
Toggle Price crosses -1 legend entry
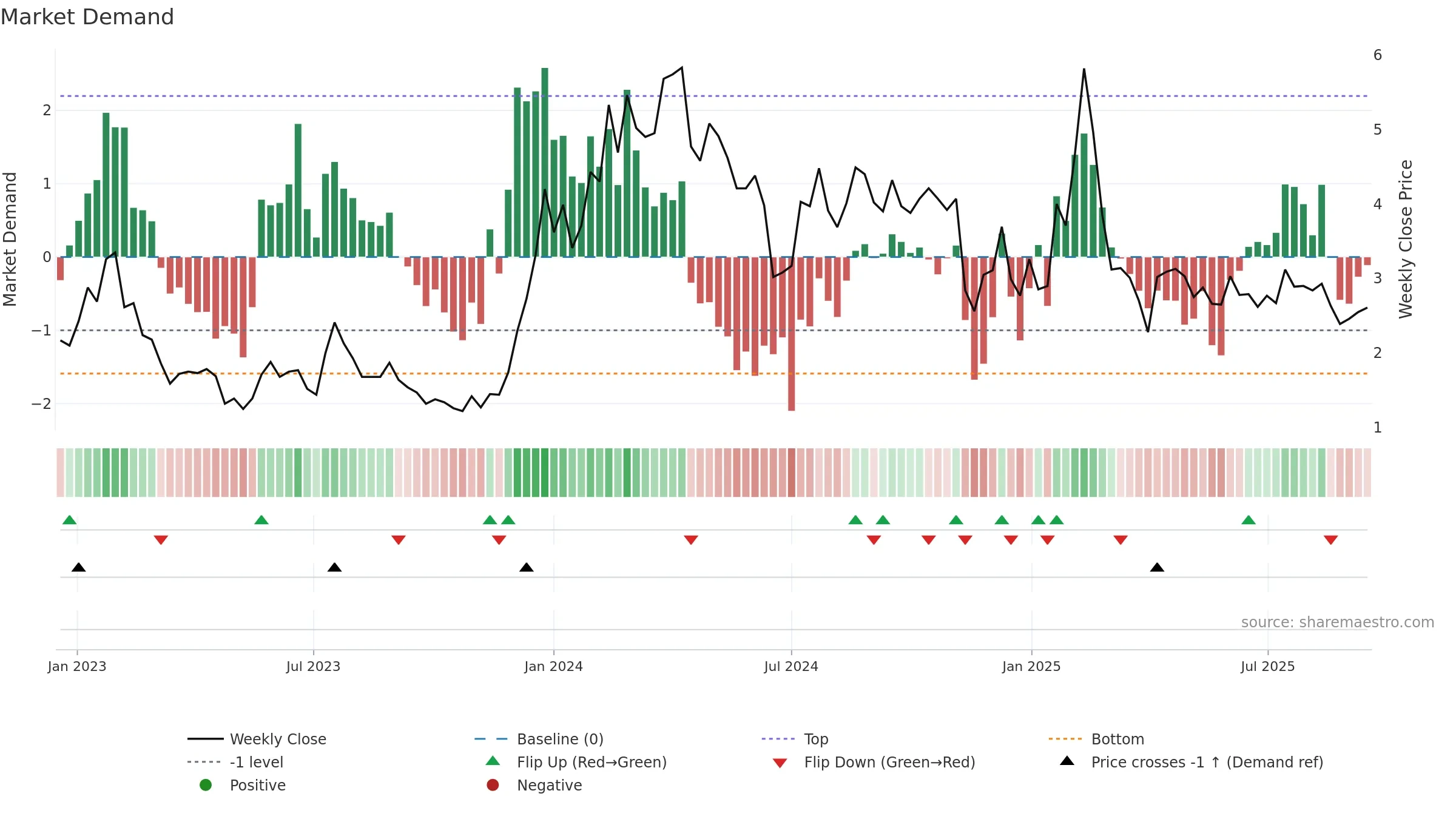(1191, 762)
